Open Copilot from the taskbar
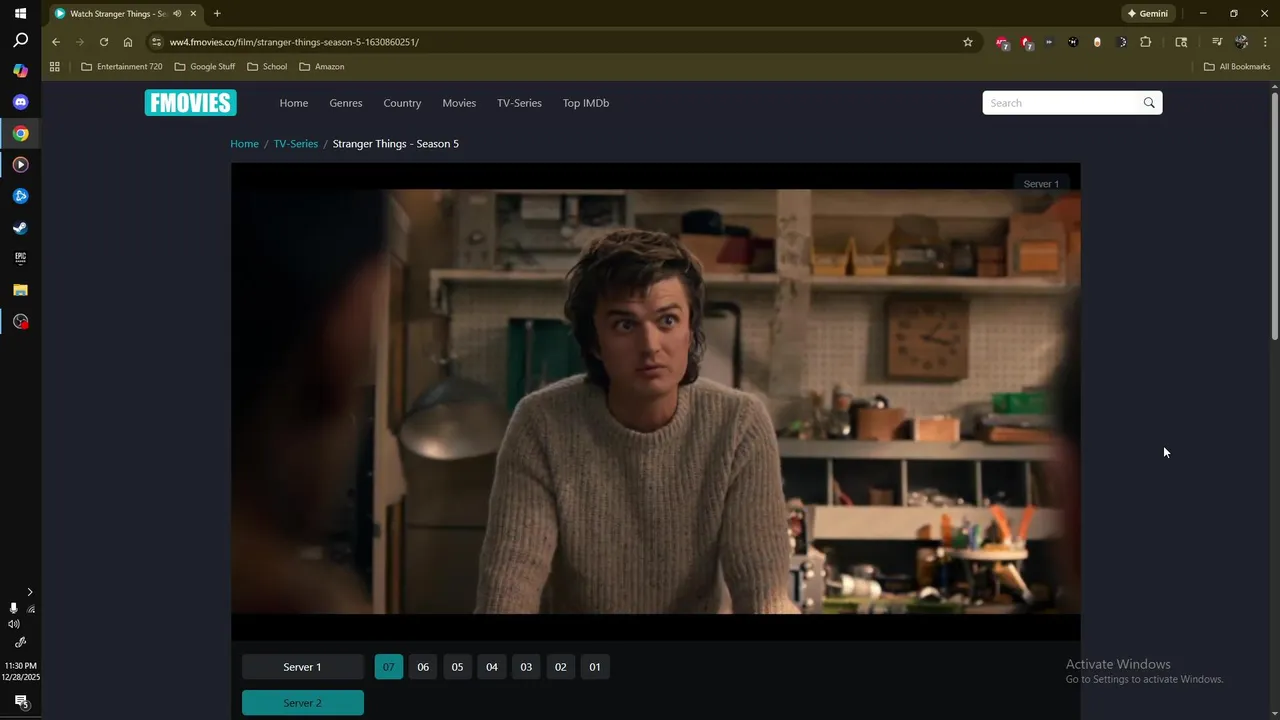Screen dimensions: 1280x720 point(21,71)
